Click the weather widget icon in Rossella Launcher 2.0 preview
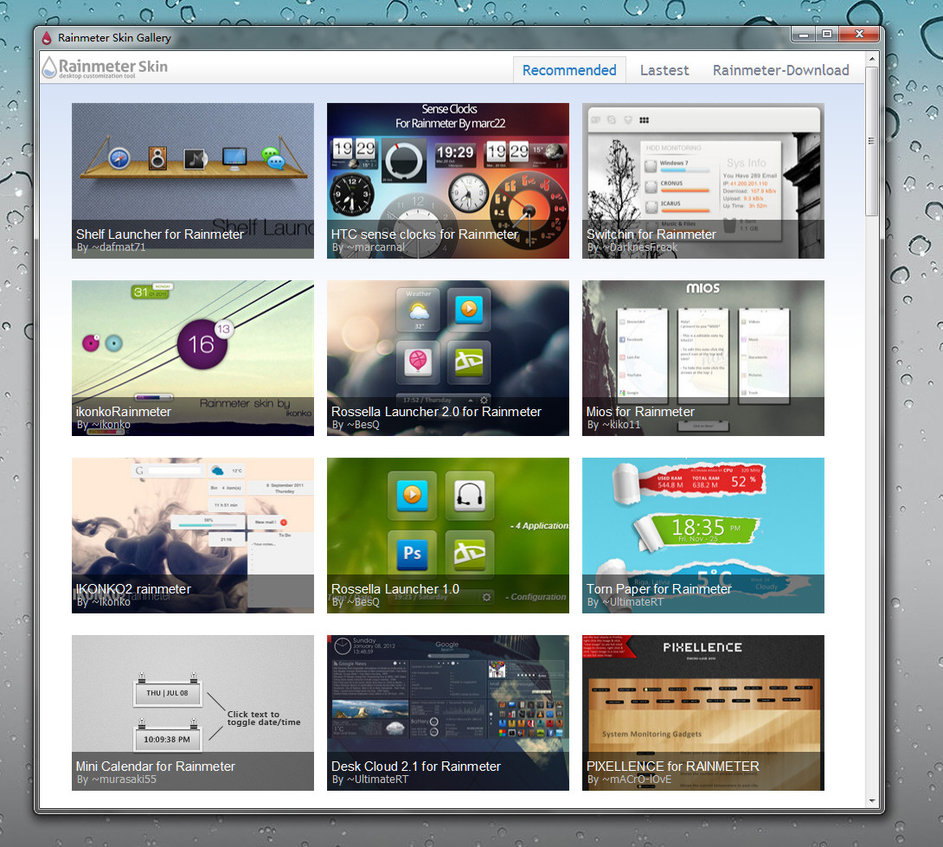The image size is (943, 847). [x=418, y=310]
